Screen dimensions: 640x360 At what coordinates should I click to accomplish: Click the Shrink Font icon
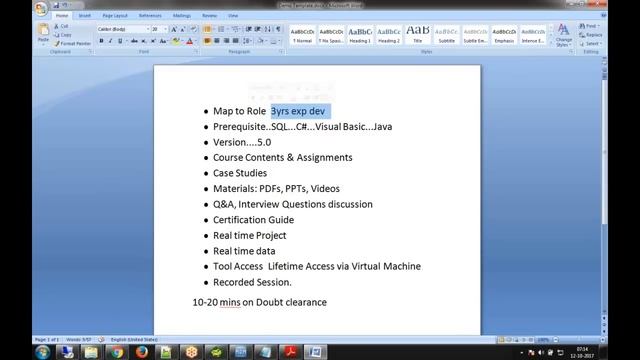click(183, 29)
